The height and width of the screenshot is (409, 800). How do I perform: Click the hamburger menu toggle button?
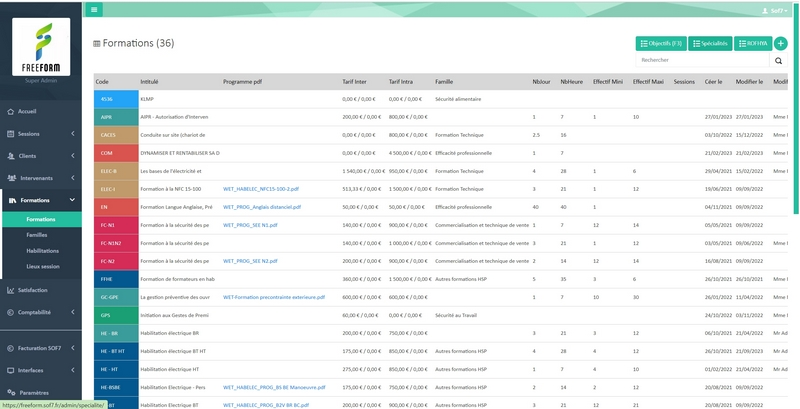[94, 9]
